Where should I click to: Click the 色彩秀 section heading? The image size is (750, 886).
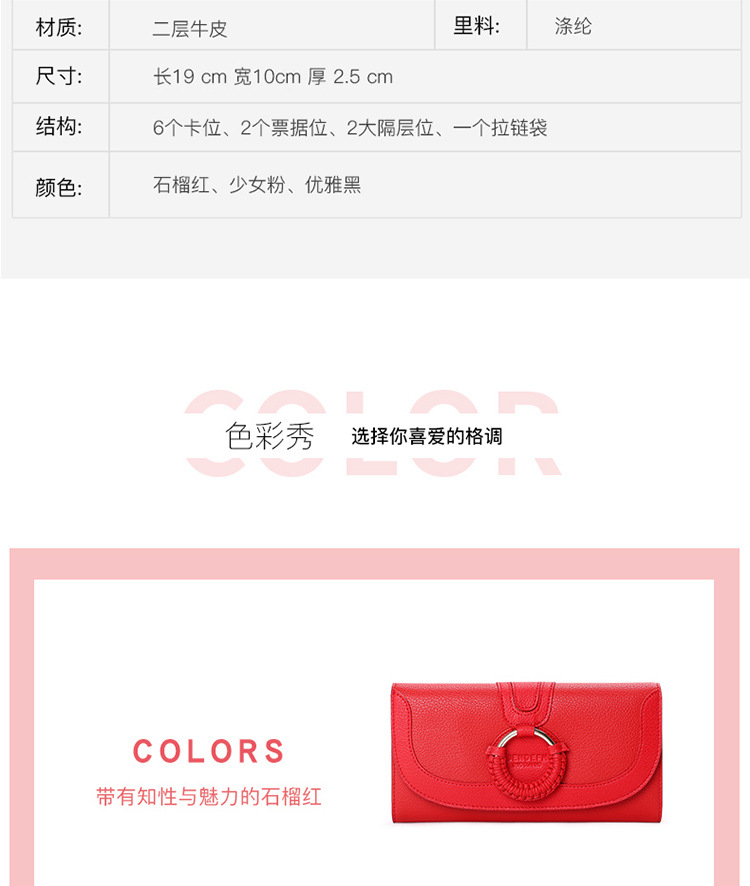click(270, 436)
